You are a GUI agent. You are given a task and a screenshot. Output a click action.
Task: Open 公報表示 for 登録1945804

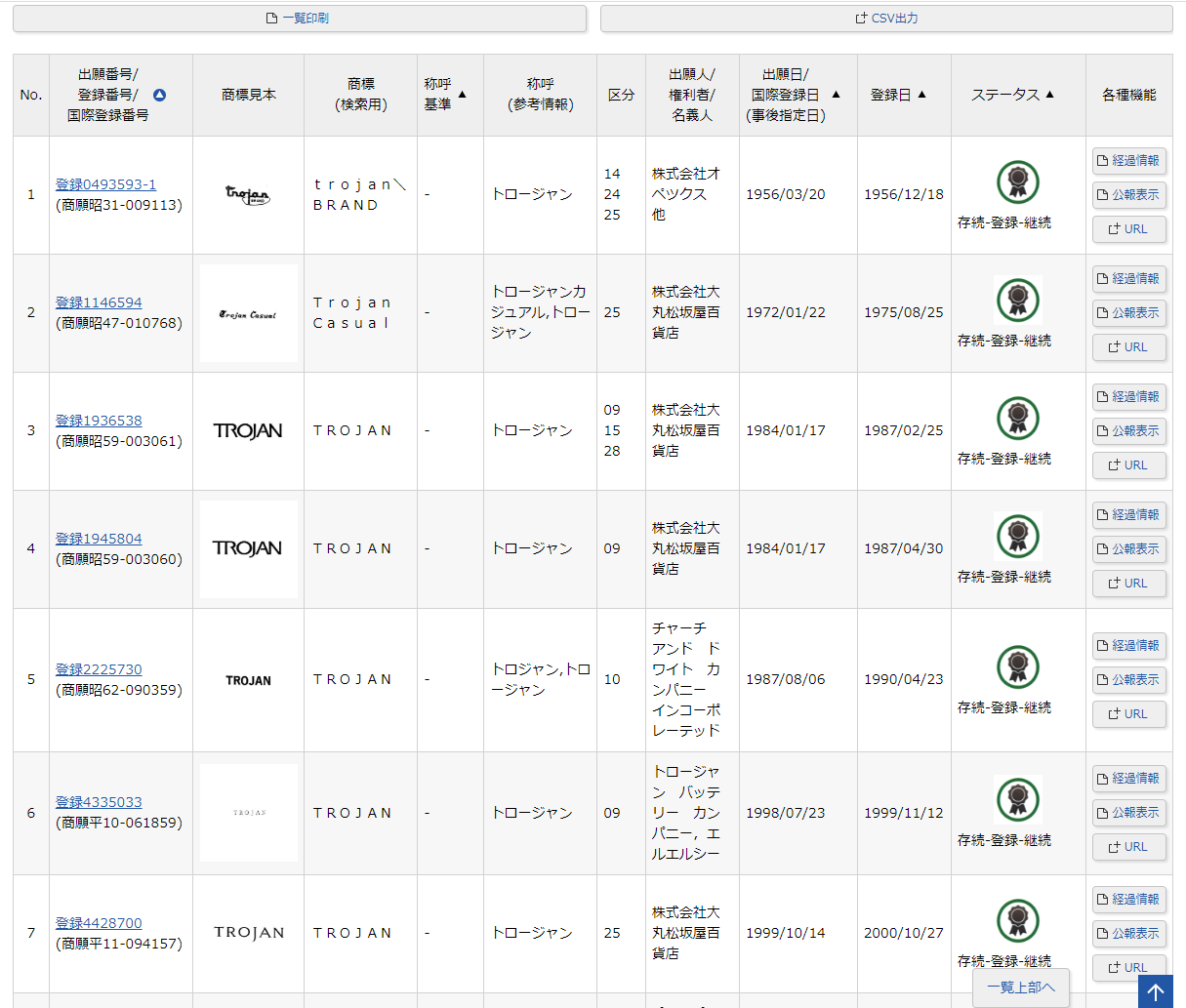tap(1129, 549)
